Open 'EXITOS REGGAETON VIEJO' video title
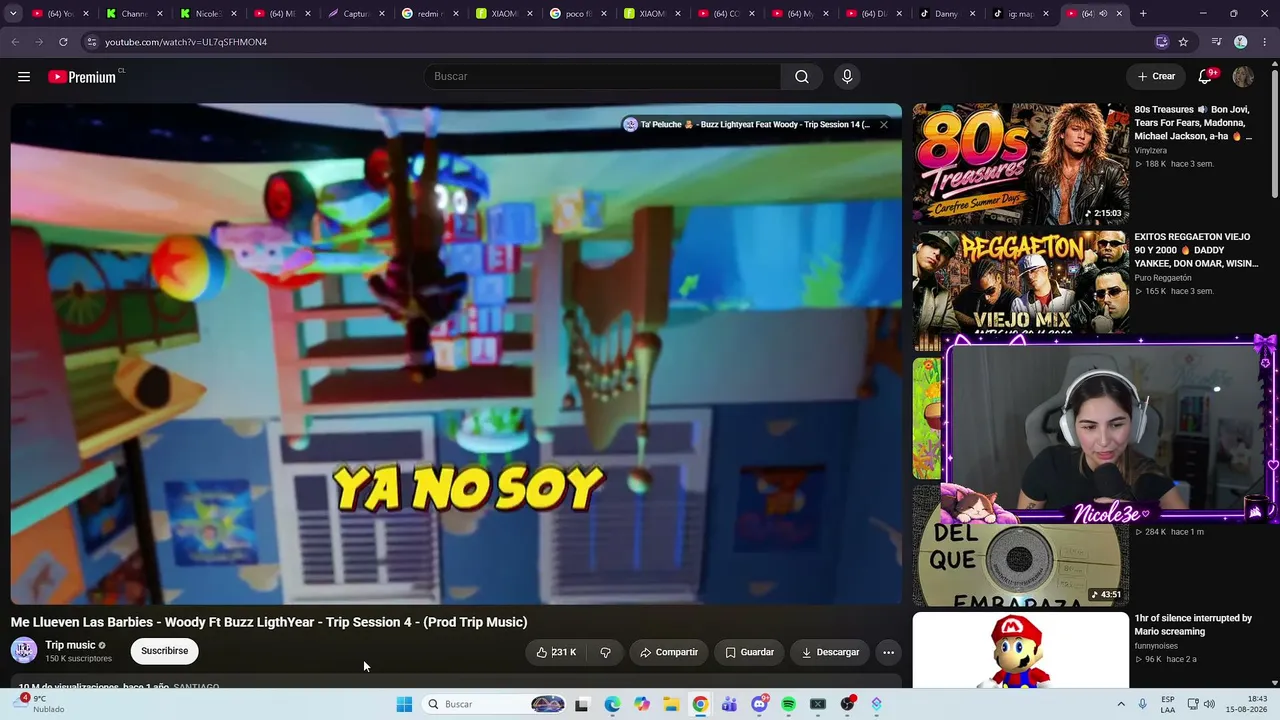This screenshot has height=720, width=1280. (1196, 250)
